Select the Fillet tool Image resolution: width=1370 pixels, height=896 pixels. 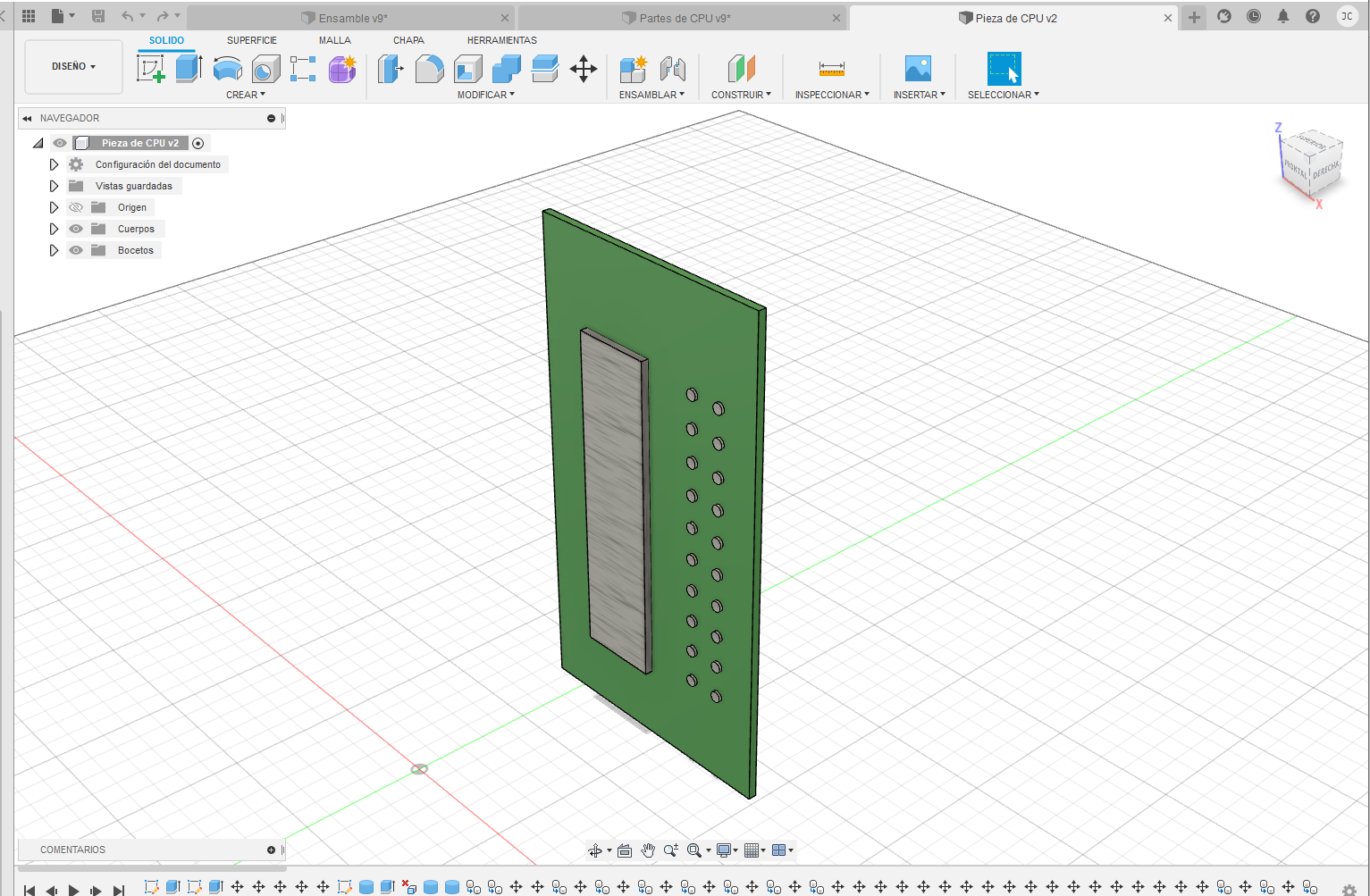tap(429, 69)
